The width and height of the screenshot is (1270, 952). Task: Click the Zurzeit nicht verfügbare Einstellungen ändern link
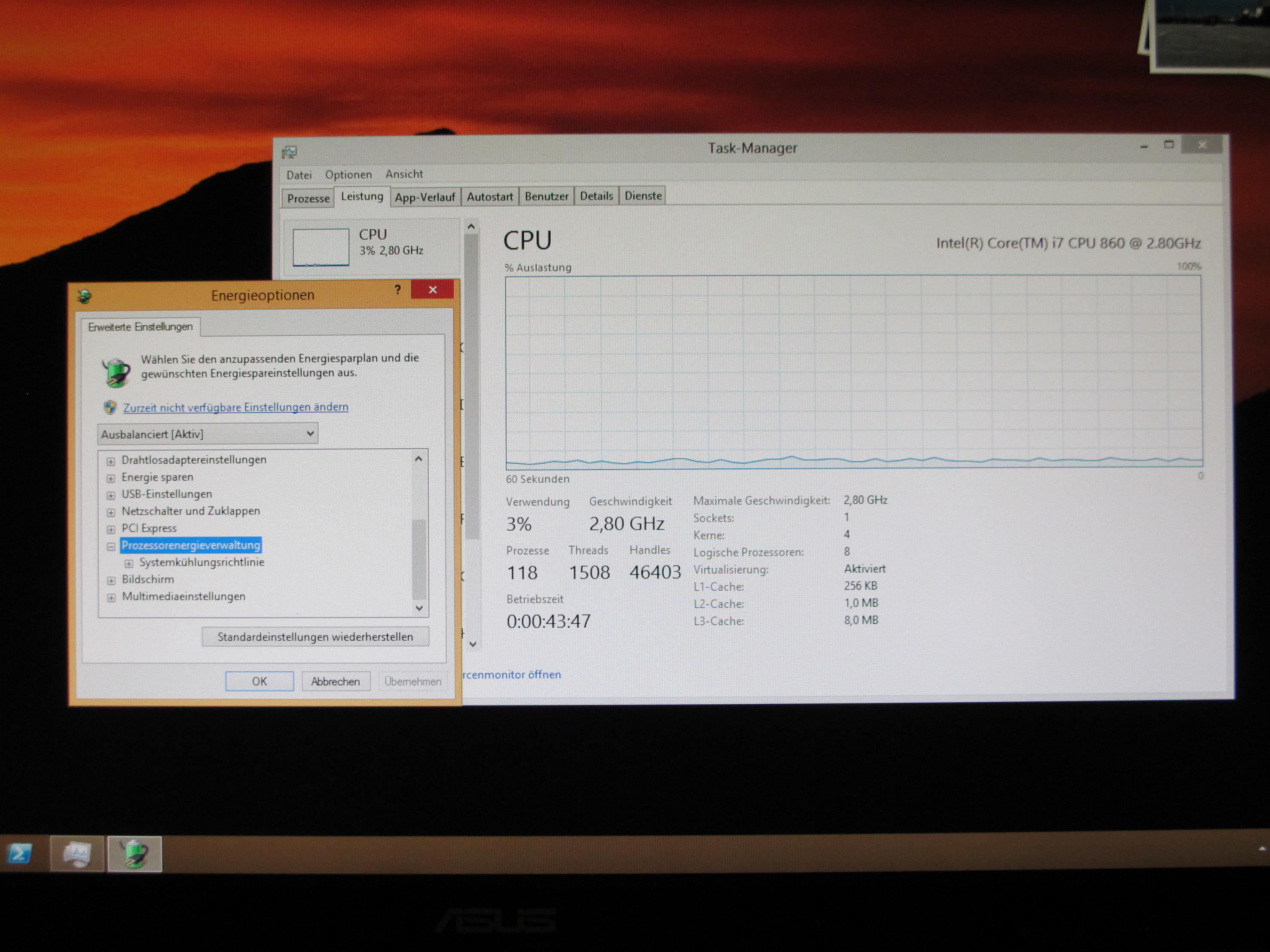(x=235, y=407)
